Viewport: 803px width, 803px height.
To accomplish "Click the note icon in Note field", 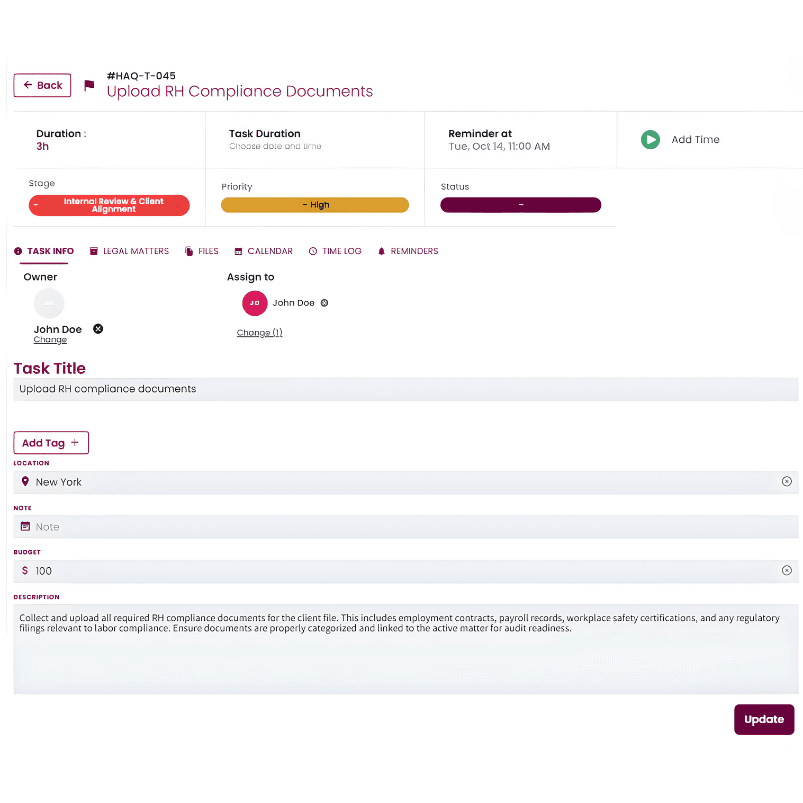I will [25, 527].
